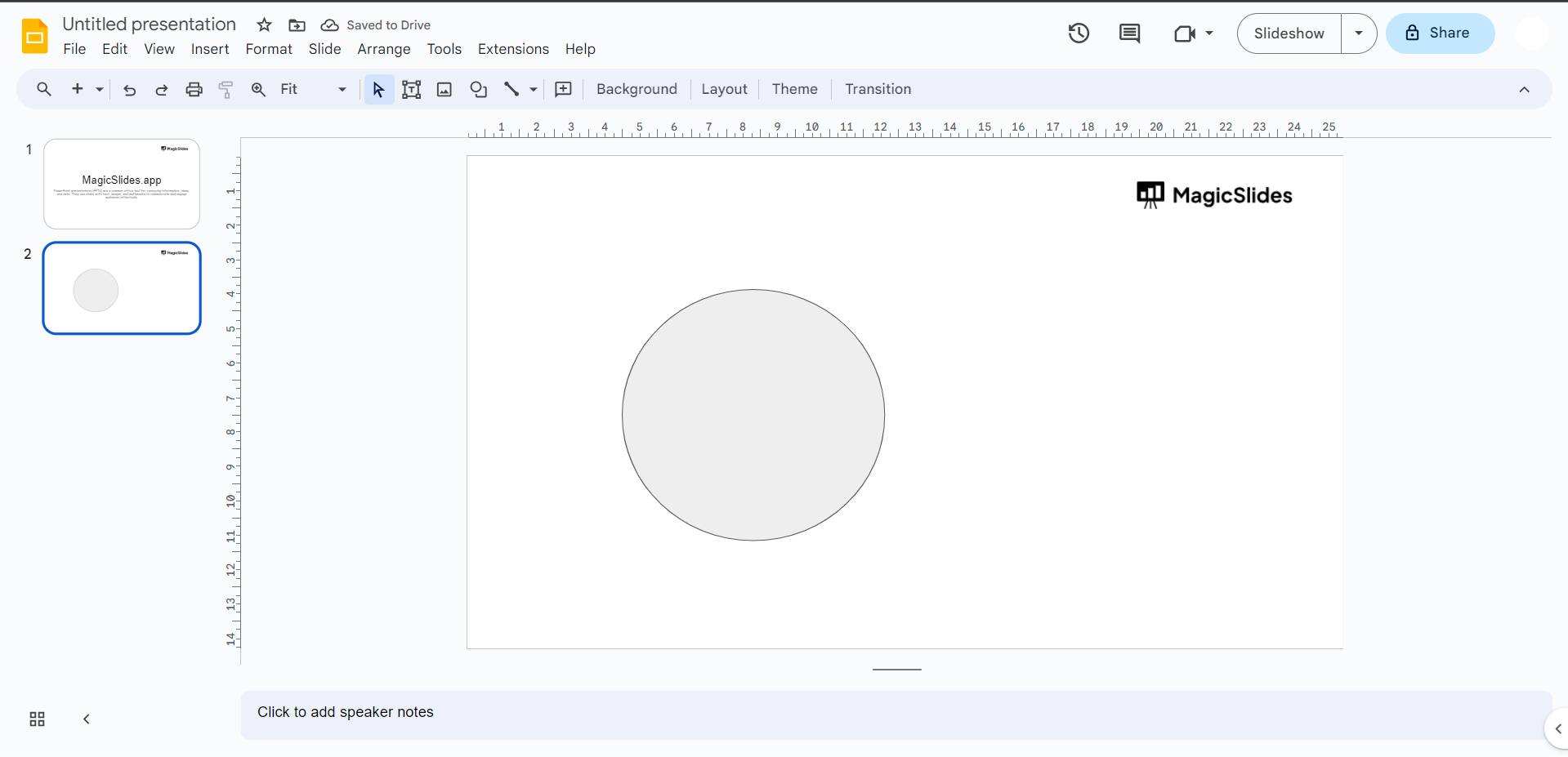Expand the line tool dropdown arrow
Screen dimensions: 1568x757
[534, 90]
